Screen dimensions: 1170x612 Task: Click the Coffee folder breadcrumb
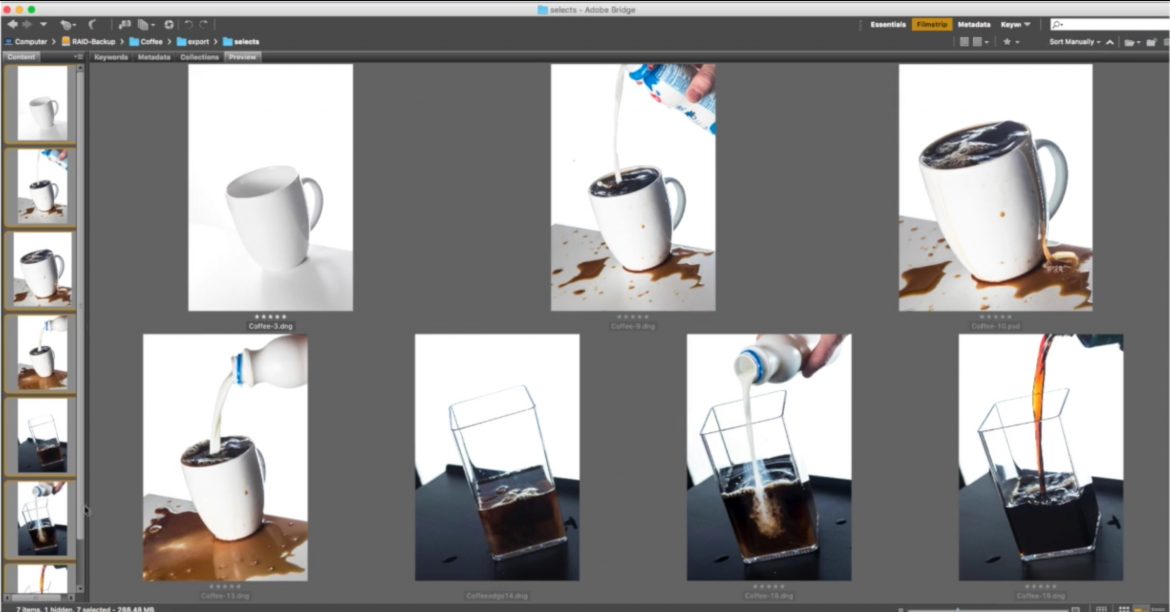click(146, 42)
